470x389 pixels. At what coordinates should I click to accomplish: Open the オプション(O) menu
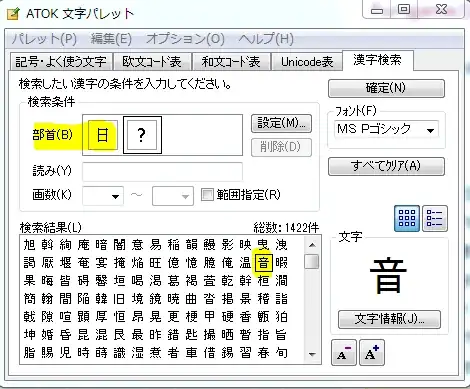pyautogui.click(x=185, y=39)
